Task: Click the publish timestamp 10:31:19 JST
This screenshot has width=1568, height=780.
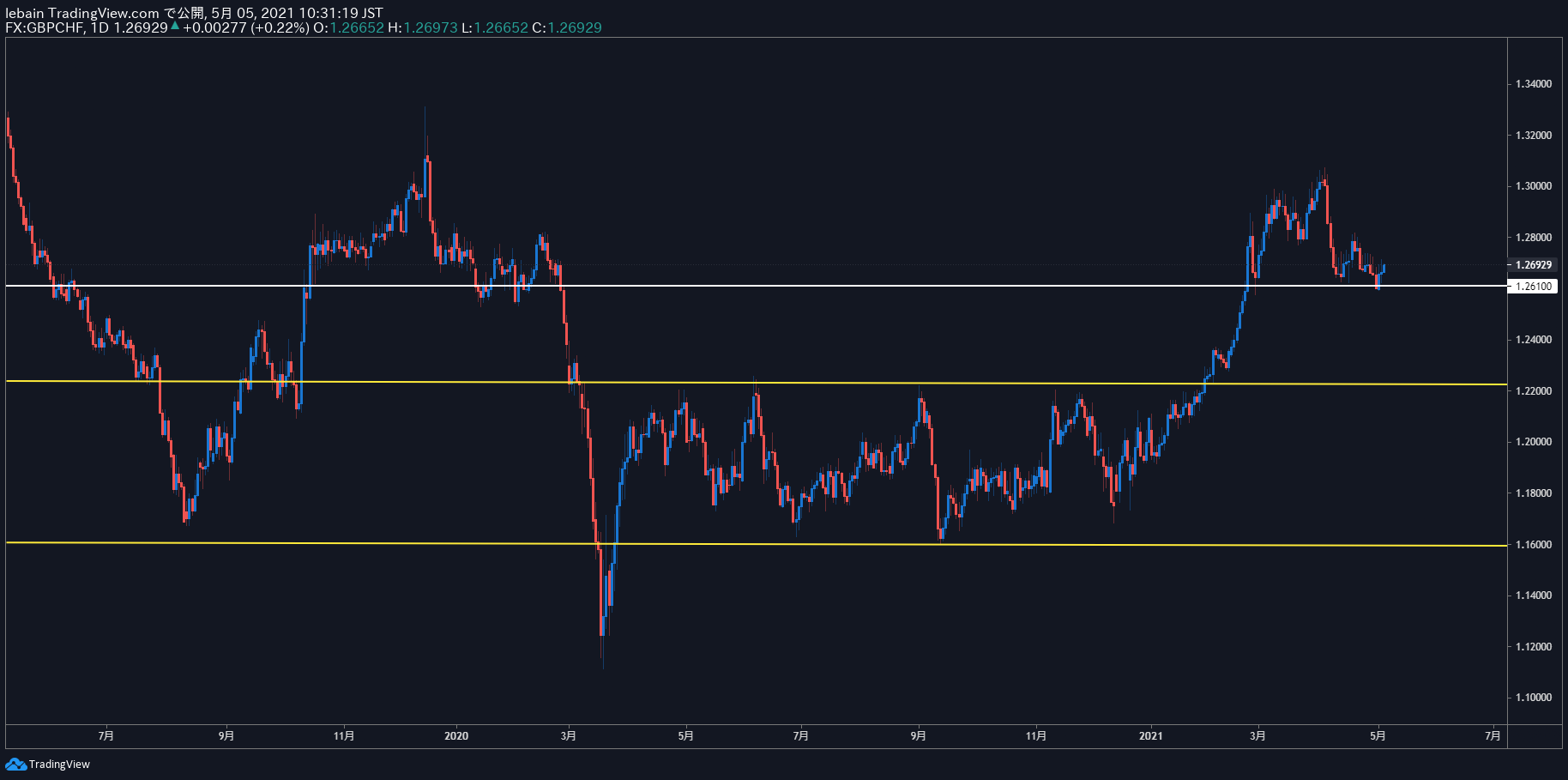Action: pos(341,13)
